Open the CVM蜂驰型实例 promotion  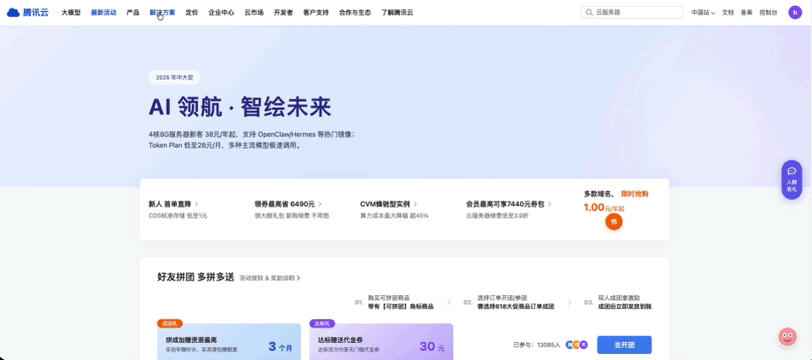385,204
